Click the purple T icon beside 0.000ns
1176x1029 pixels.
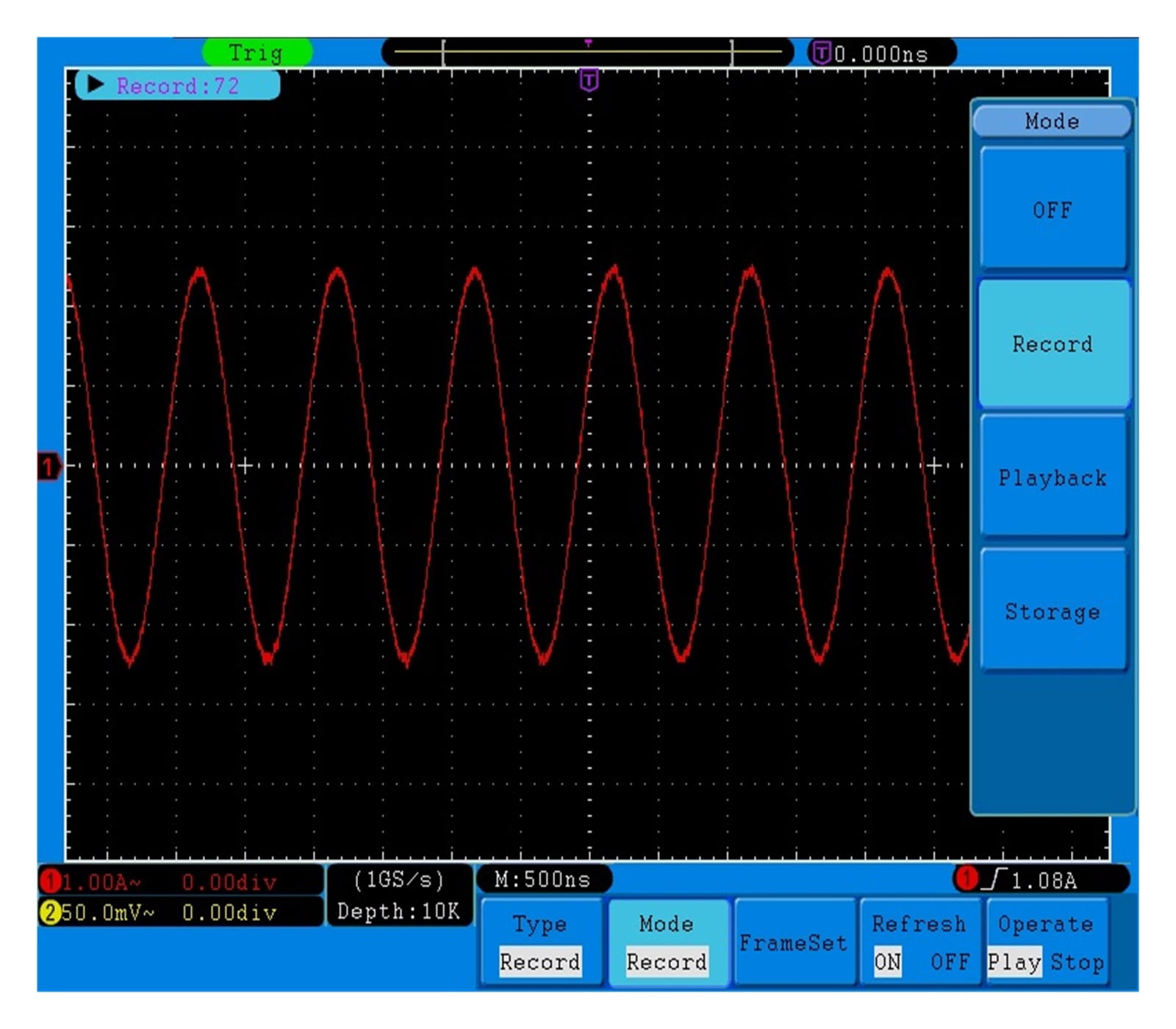822,53
